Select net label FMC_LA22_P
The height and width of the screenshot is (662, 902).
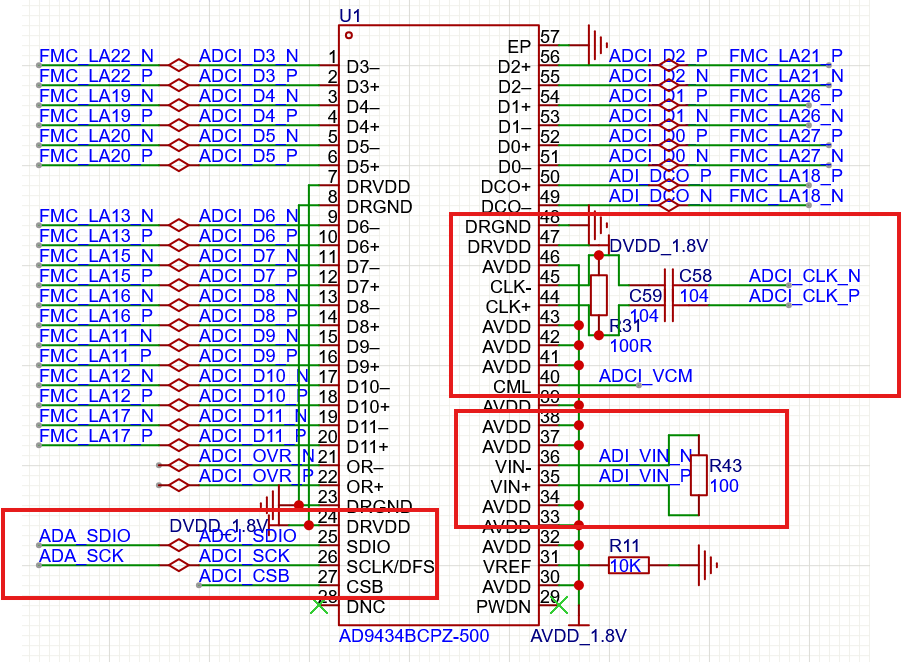95,76
